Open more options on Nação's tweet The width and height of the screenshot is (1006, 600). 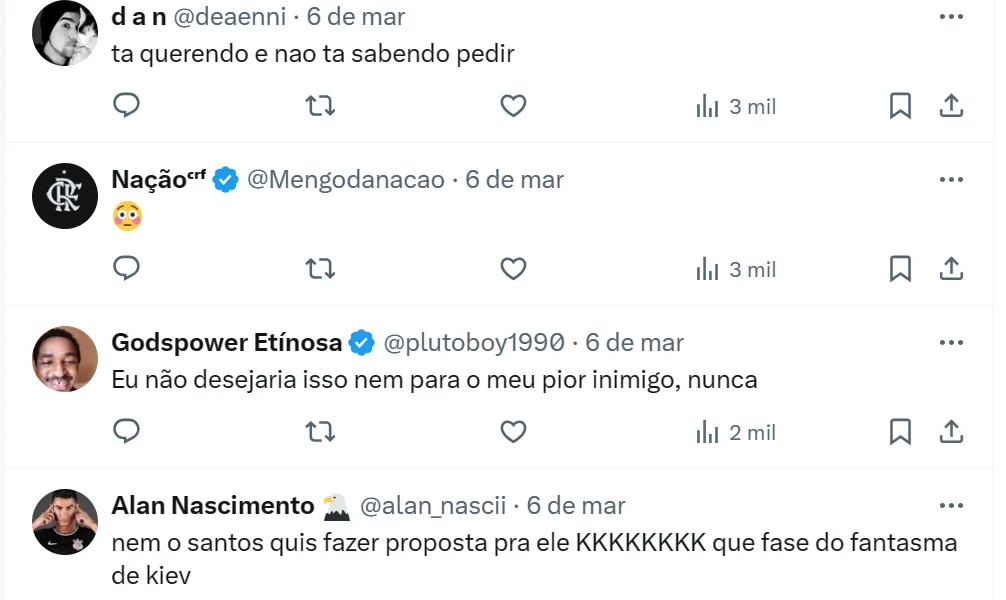tap(951, 179)
